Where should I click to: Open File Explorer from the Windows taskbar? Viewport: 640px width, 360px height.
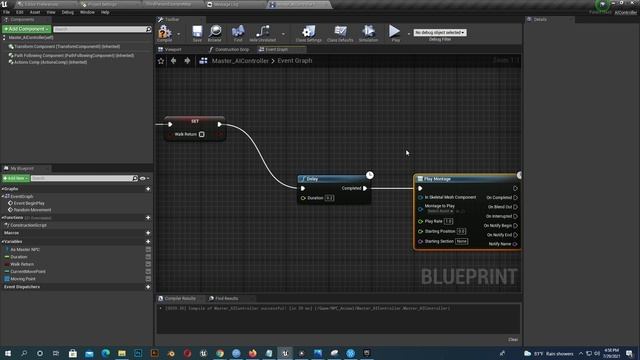coord(122,353)
